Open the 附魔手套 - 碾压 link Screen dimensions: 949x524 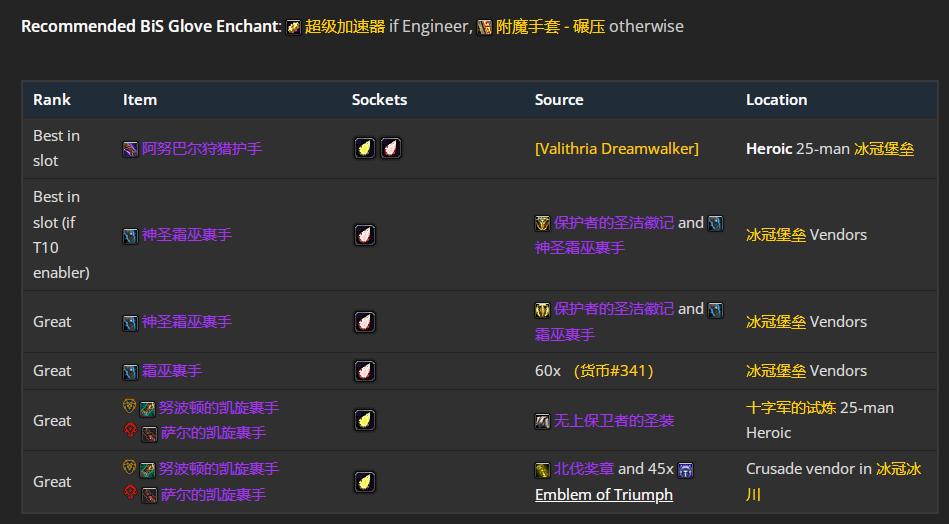click(x=550, y=27)
